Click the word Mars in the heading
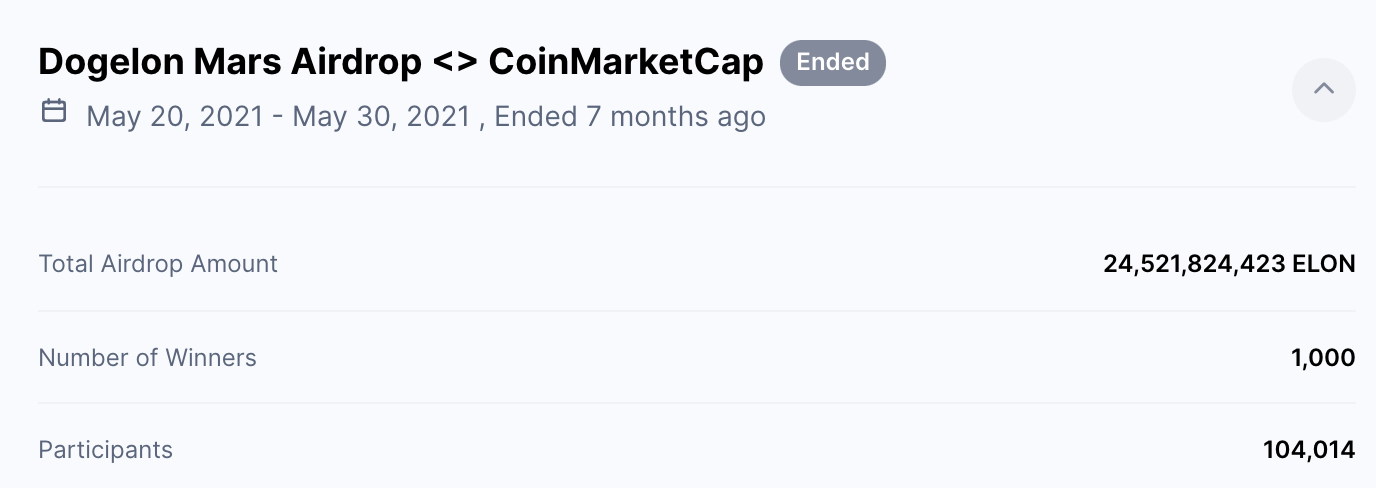The image size is (1376, 488). (237, 63)
